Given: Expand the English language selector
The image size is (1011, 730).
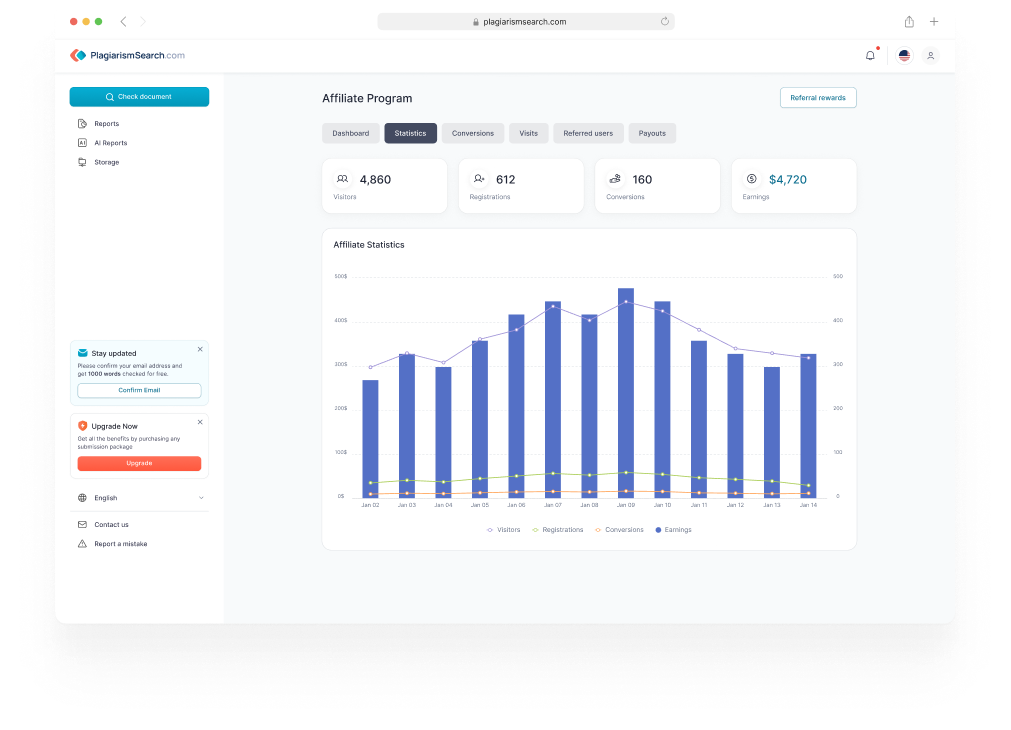Looking at the screenshot, I should 139,497.
